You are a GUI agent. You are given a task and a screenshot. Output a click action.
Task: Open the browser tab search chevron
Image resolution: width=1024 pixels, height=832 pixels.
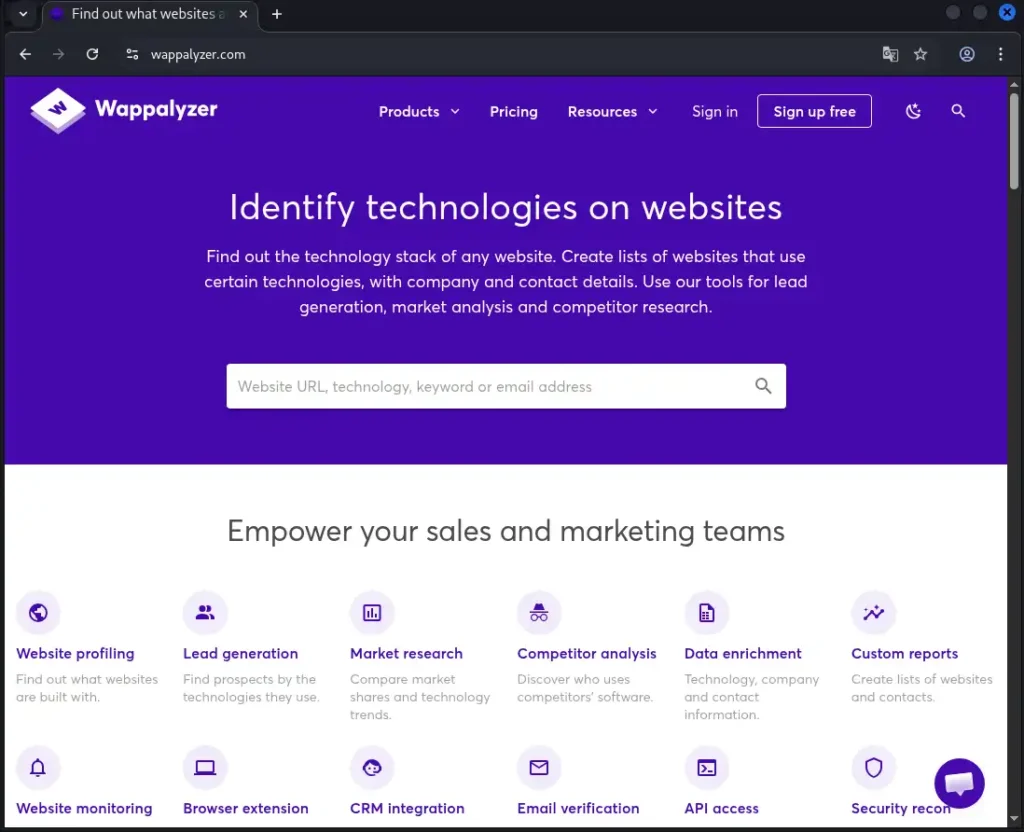click(x=22, y=14)
